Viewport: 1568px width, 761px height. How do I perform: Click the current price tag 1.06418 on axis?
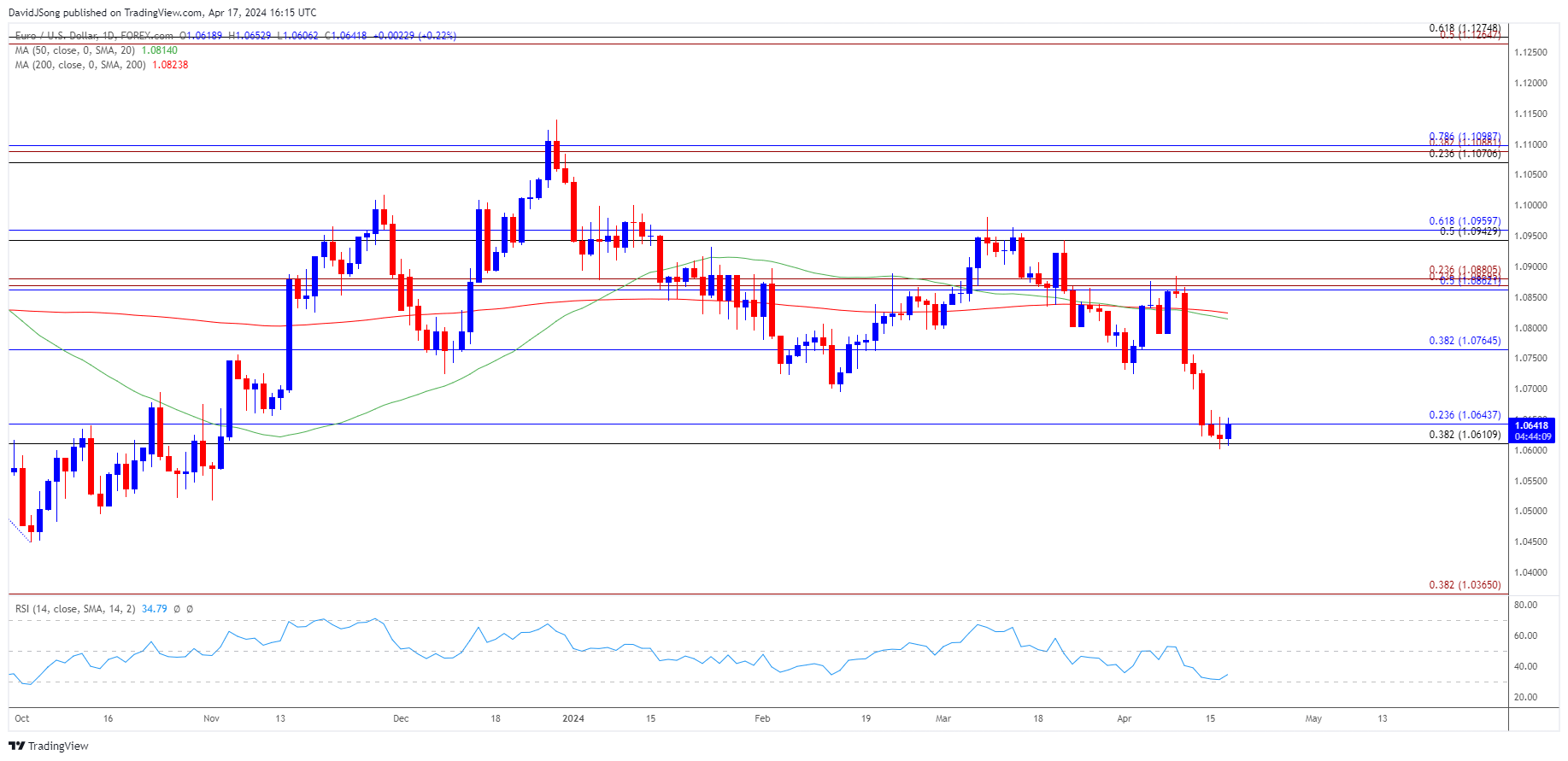(1531, 425)
